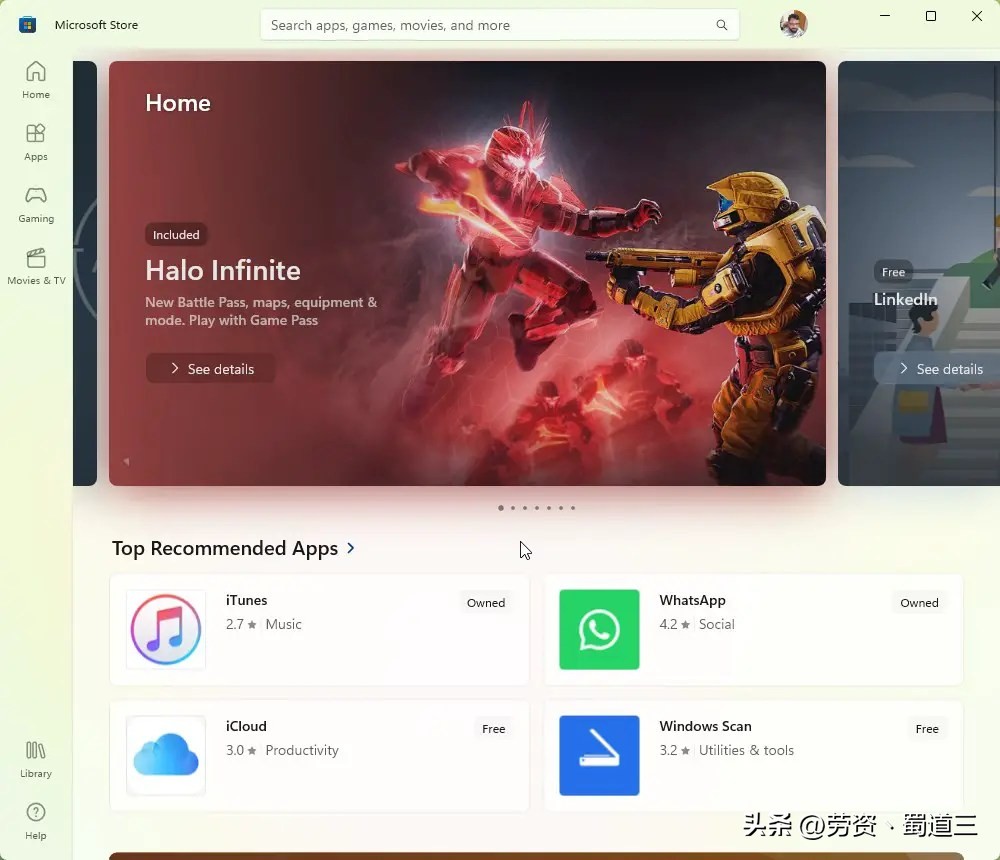Open the WhatsApp app listing icon
The image size is (1000, 860).
click(599, 630)
